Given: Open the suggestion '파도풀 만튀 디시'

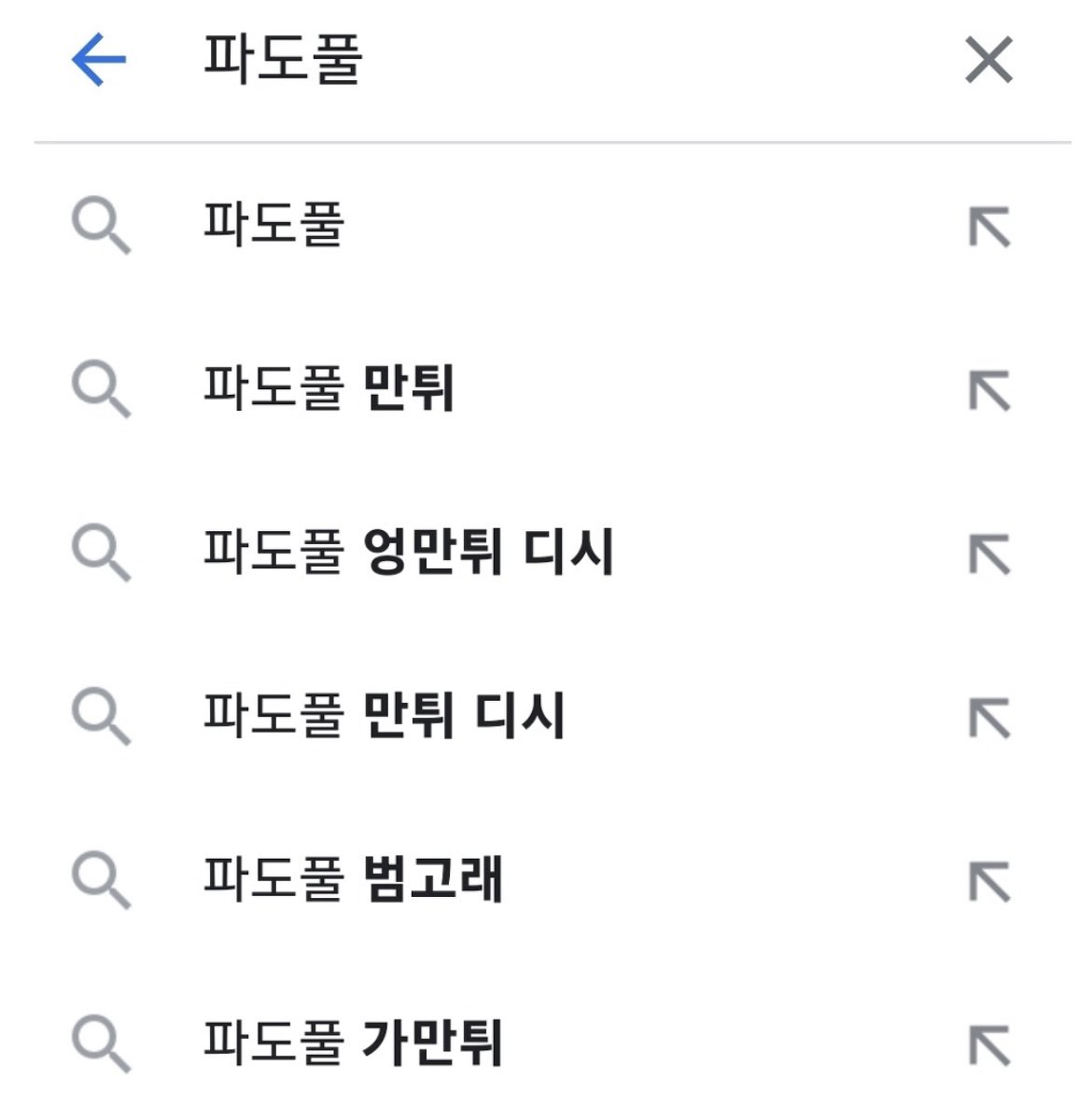Looking at the screenshot, I should (384, 716).
